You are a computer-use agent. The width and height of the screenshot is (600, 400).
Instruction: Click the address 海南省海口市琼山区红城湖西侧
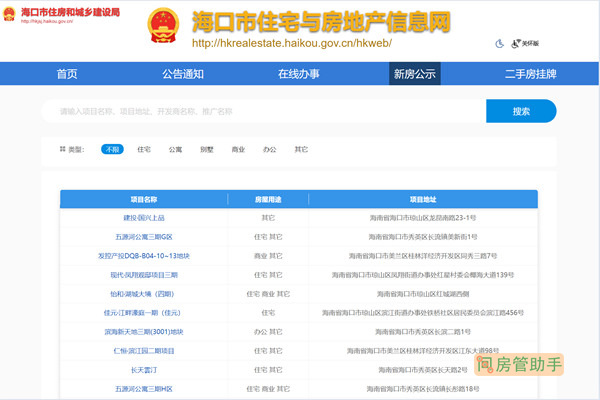point(423,294)
